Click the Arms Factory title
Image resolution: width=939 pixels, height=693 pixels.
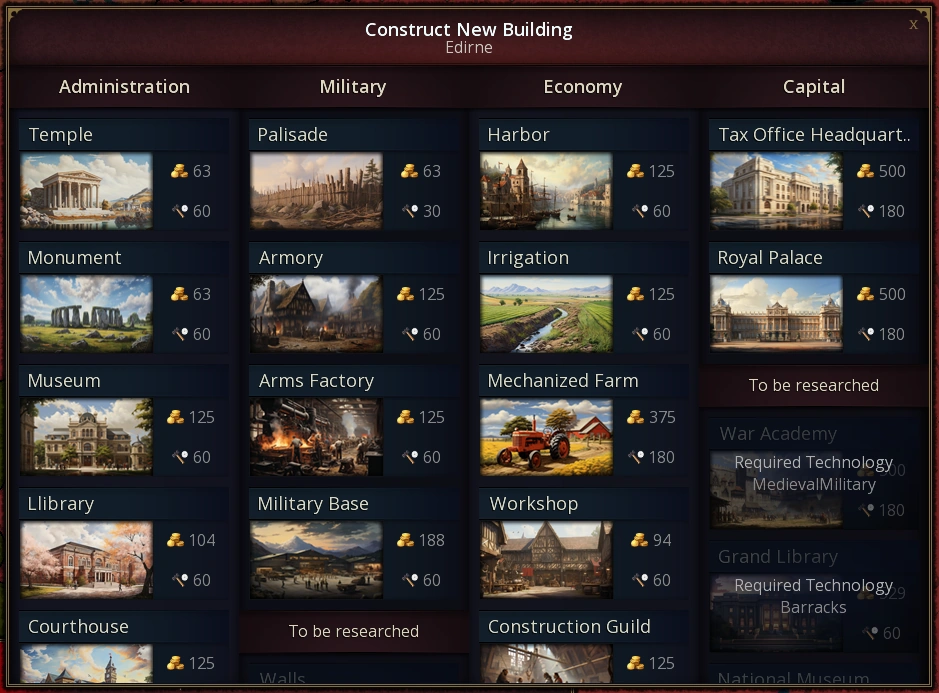pos(316,381)
